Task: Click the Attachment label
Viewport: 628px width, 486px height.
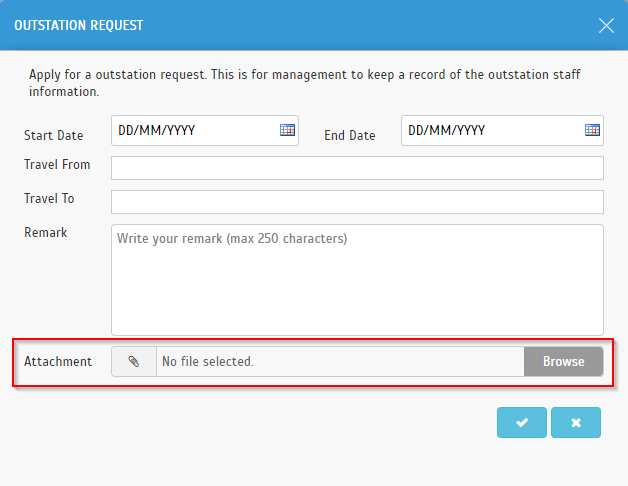Action: click(x=58, y=361)
